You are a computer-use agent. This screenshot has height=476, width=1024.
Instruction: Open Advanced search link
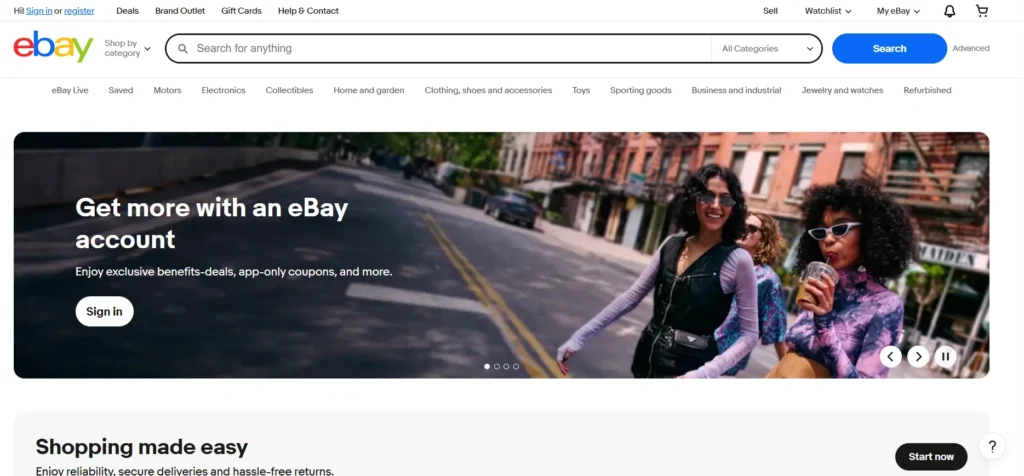click(971, 48)
